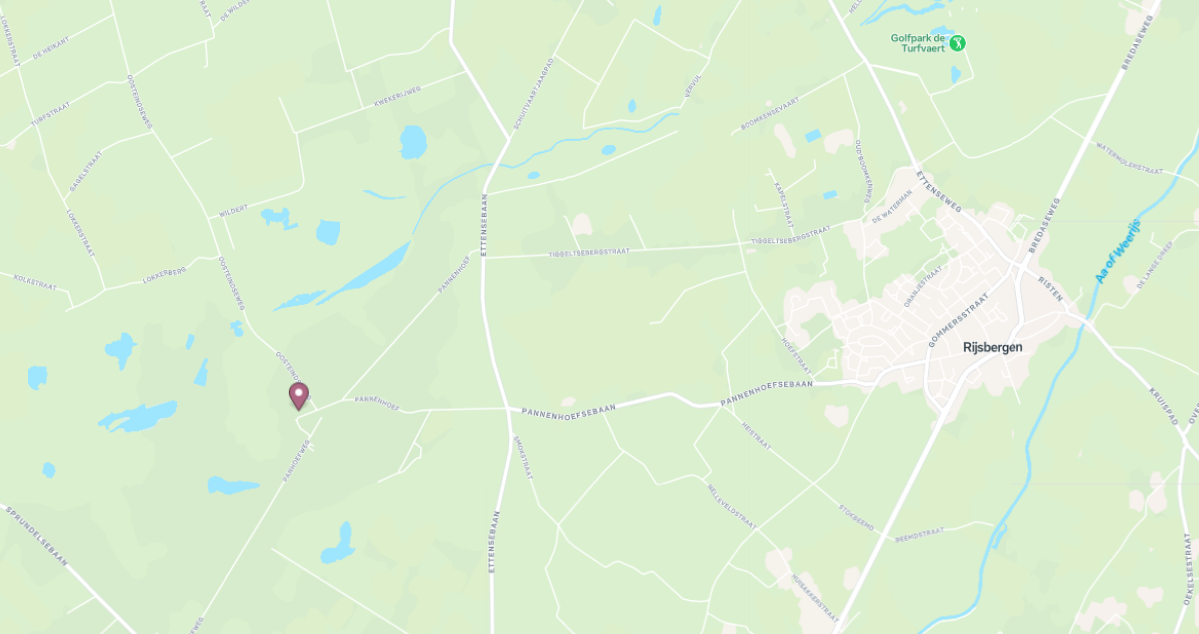
Task: Click the Nelleveldstraat road label
Action: pos(732,507)
